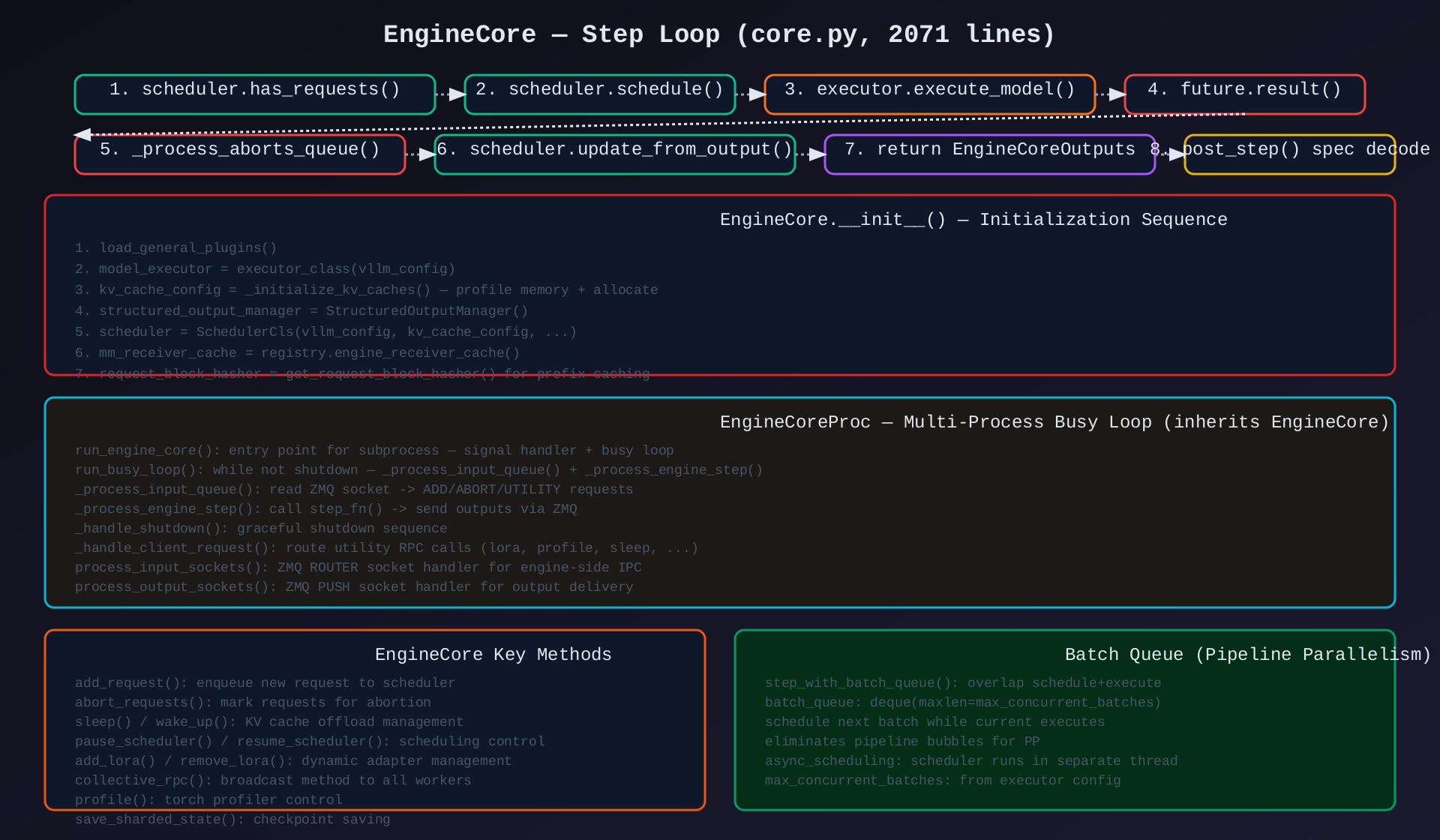Click the arrow between steps 1 and 2
The width and height of the screenshot is (1440, 840).
(x=450, y=94)
